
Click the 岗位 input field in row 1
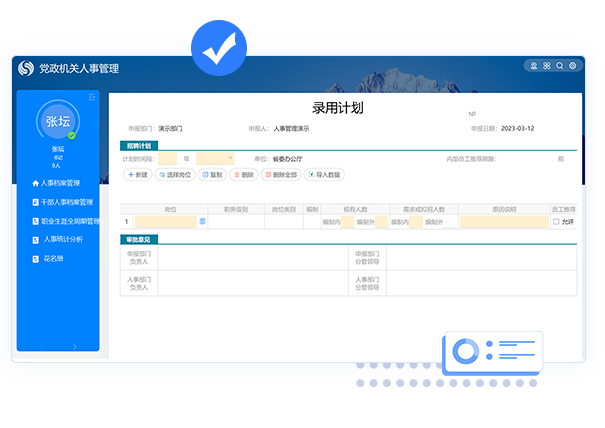point(166,222)
